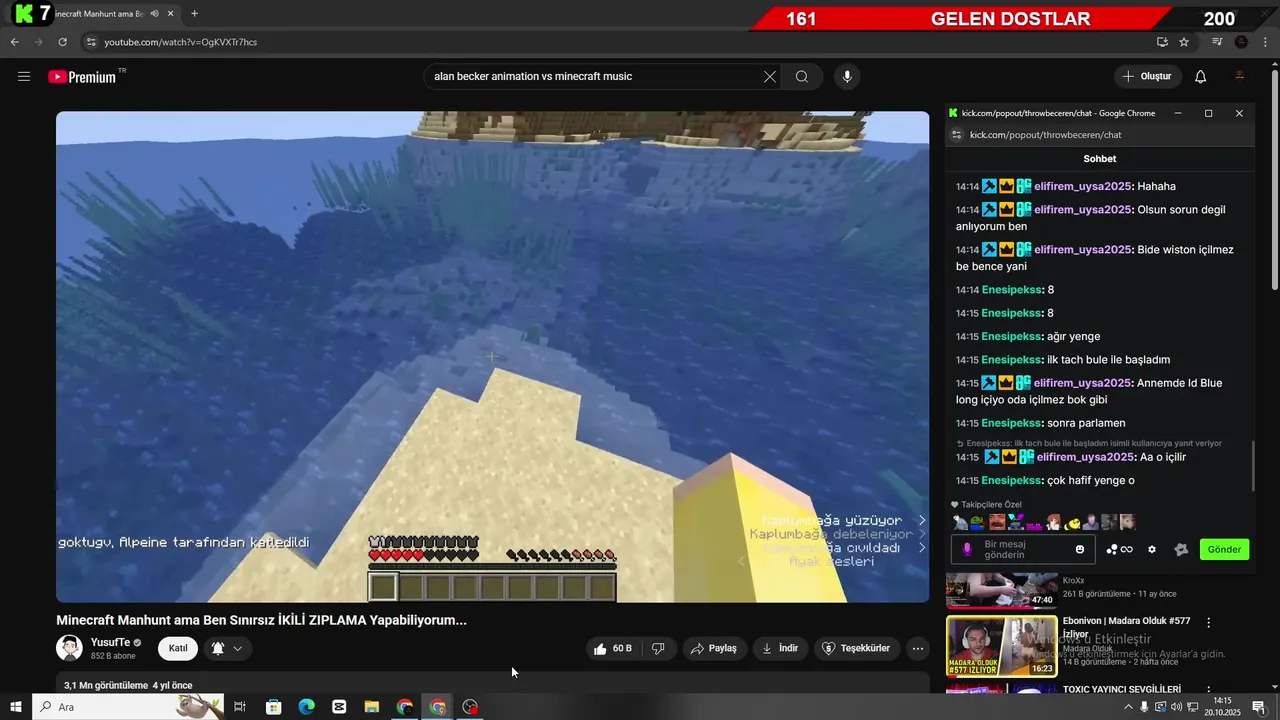Open a new browser tab
The width and height of the screenshot is (1280, 720).
pos(194,14)
